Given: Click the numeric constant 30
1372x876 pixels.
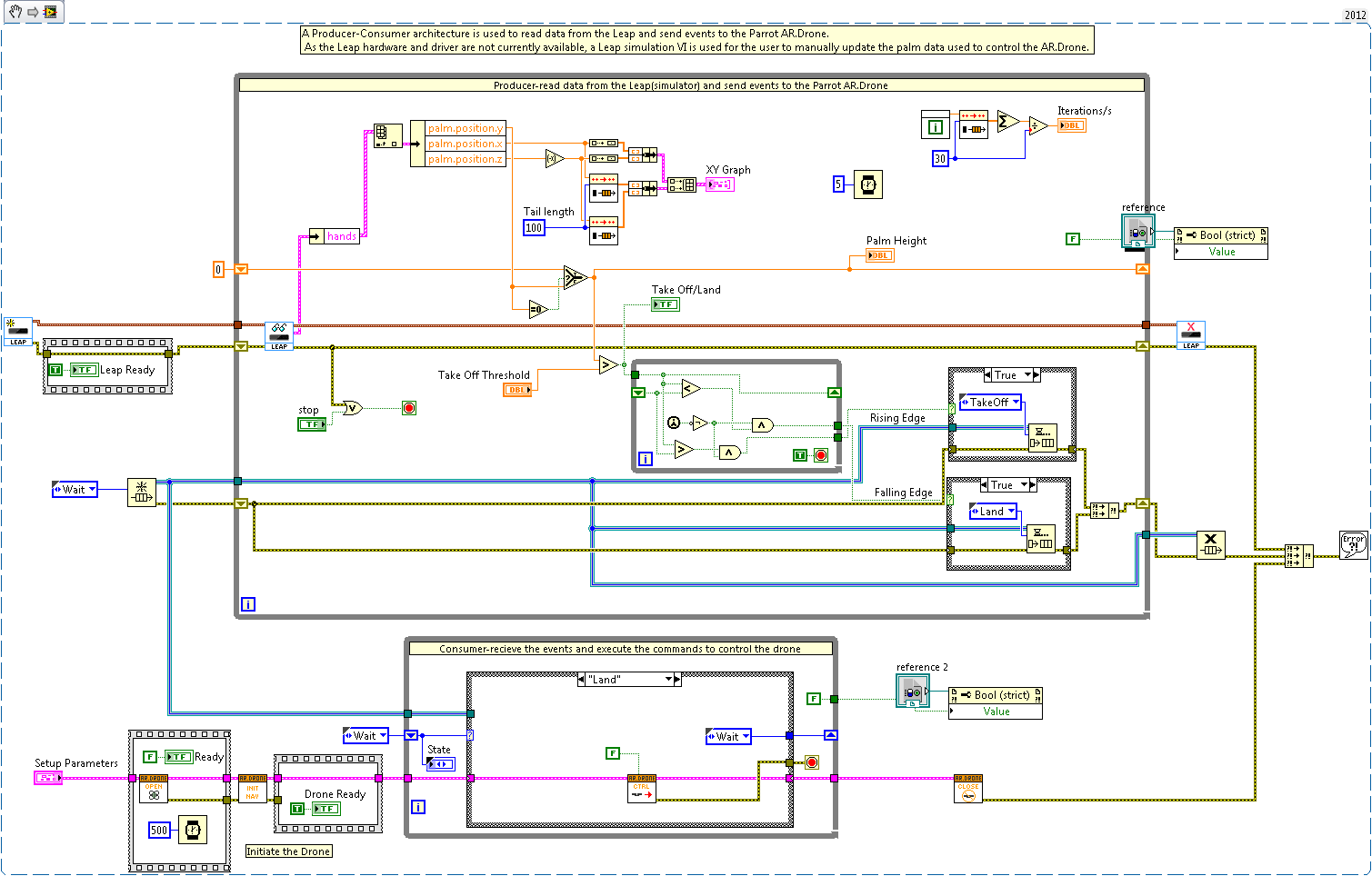Looking at the screenshot, I should point(940,159).
